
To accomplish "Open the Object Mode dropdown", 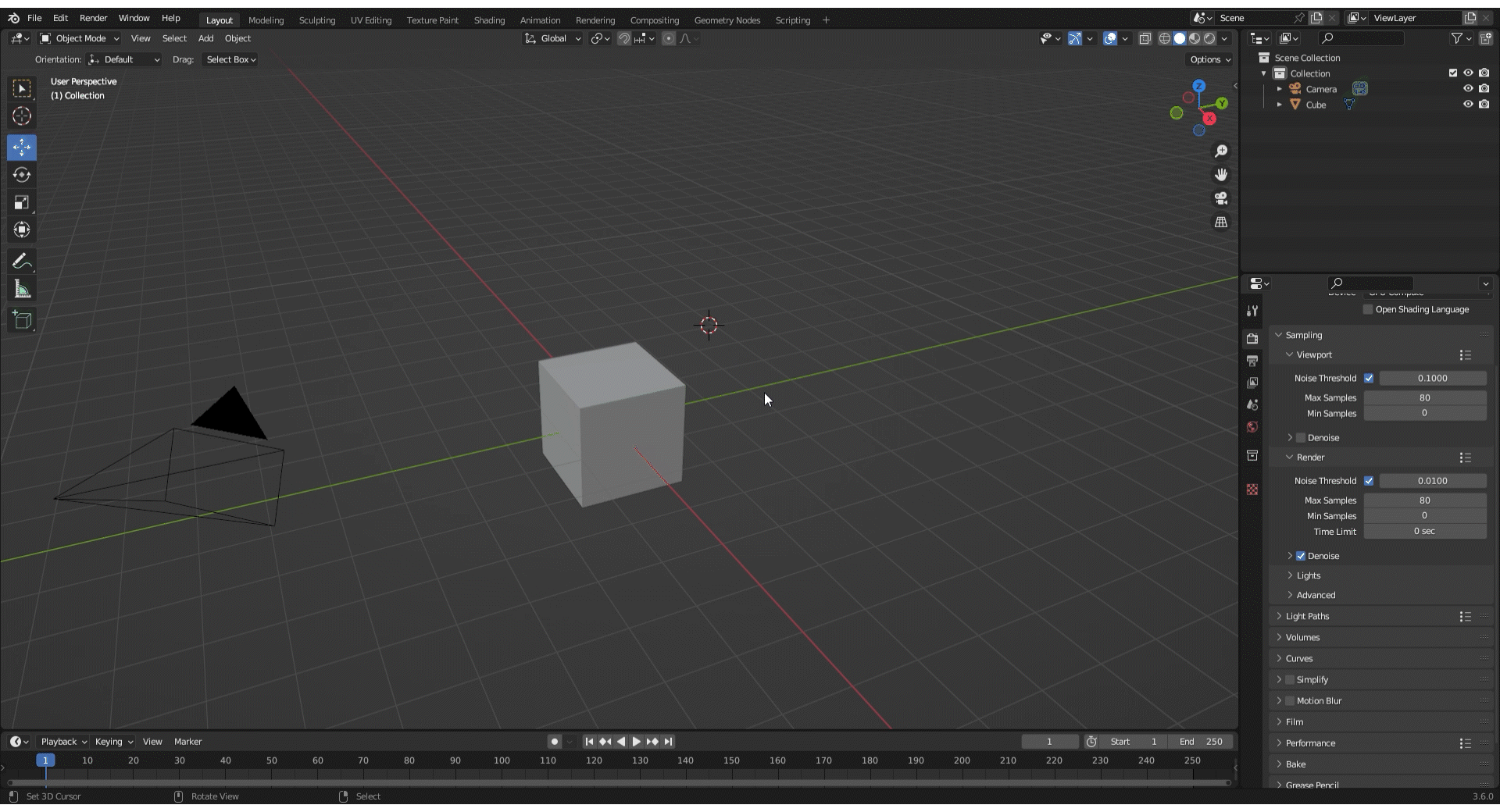I will pyautogui.click(x=80, y=38).
